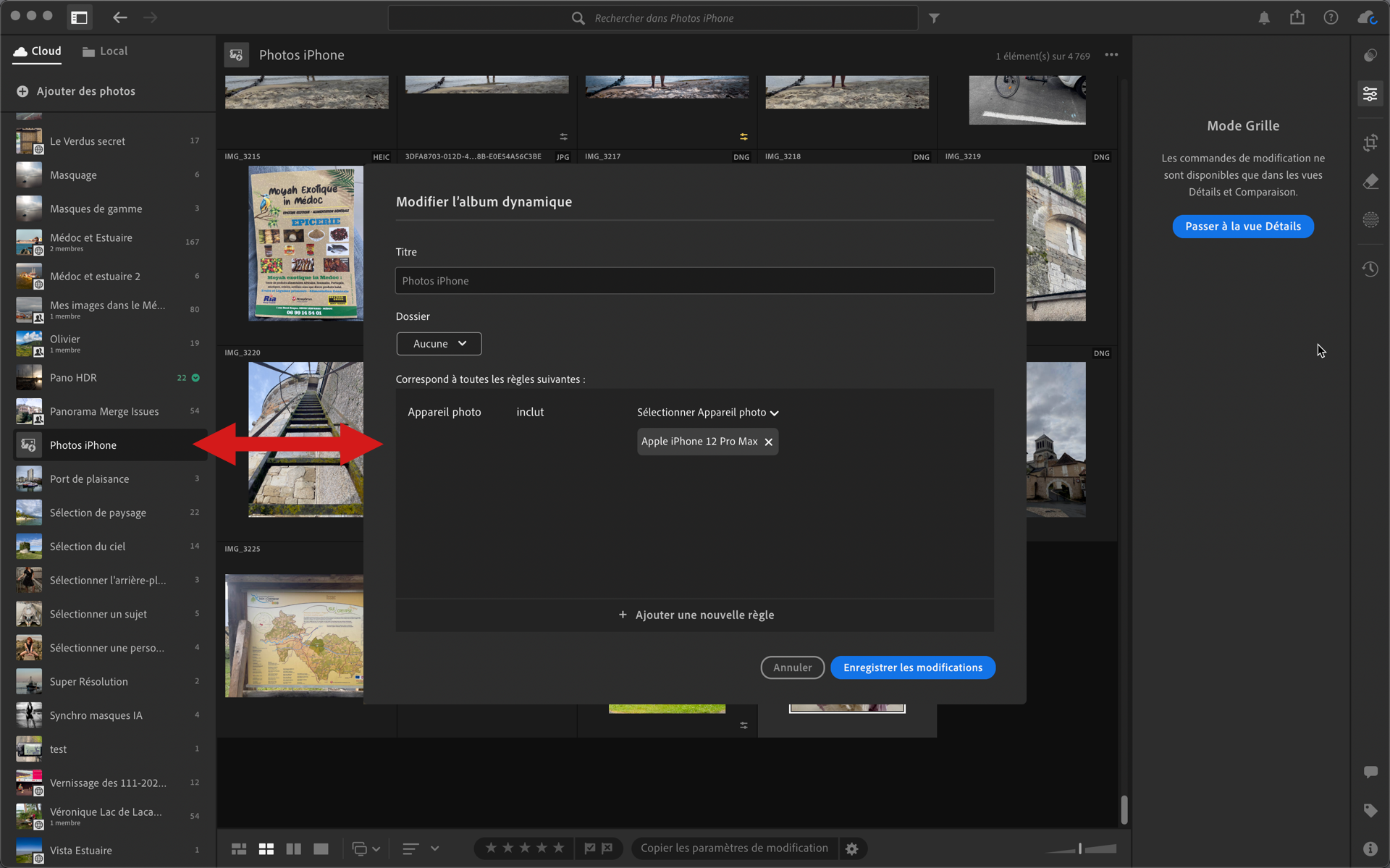The image size is (1390, 868).
Task: Switch to photo grid view
Action: click(239, 848)
